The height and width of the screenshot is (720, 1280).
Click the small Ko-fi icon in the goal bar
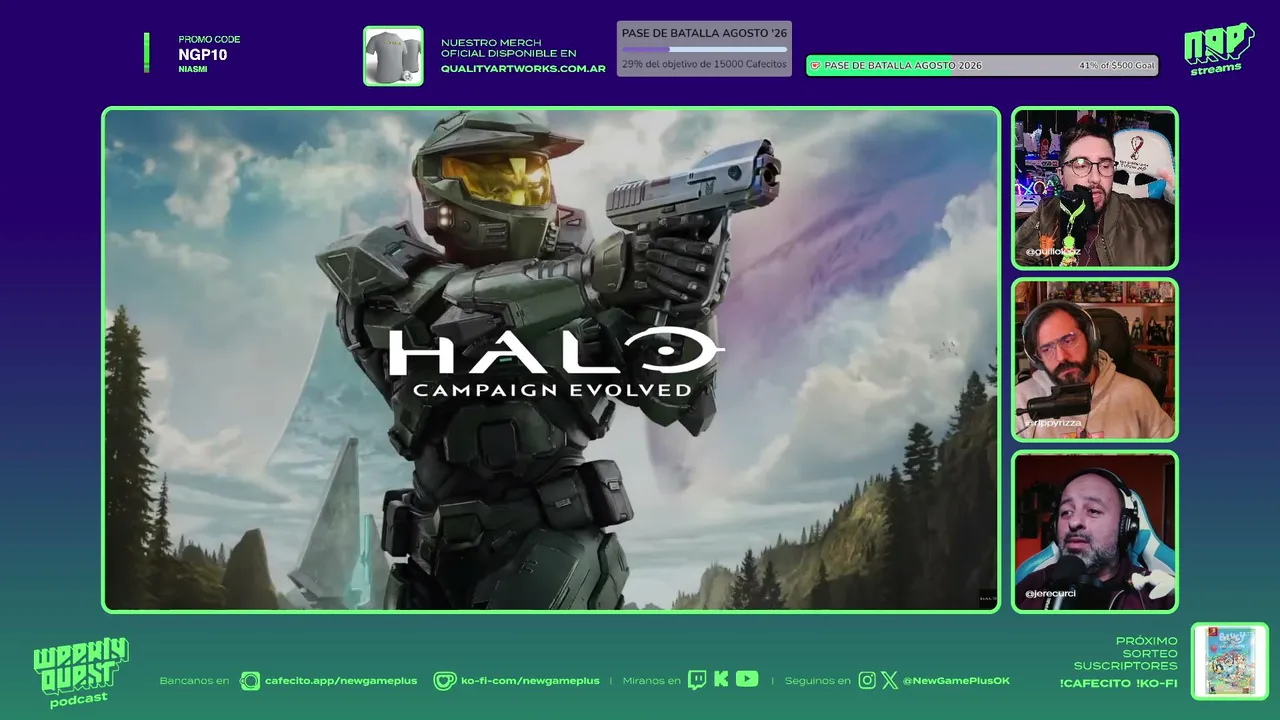(x=815, y=66)
